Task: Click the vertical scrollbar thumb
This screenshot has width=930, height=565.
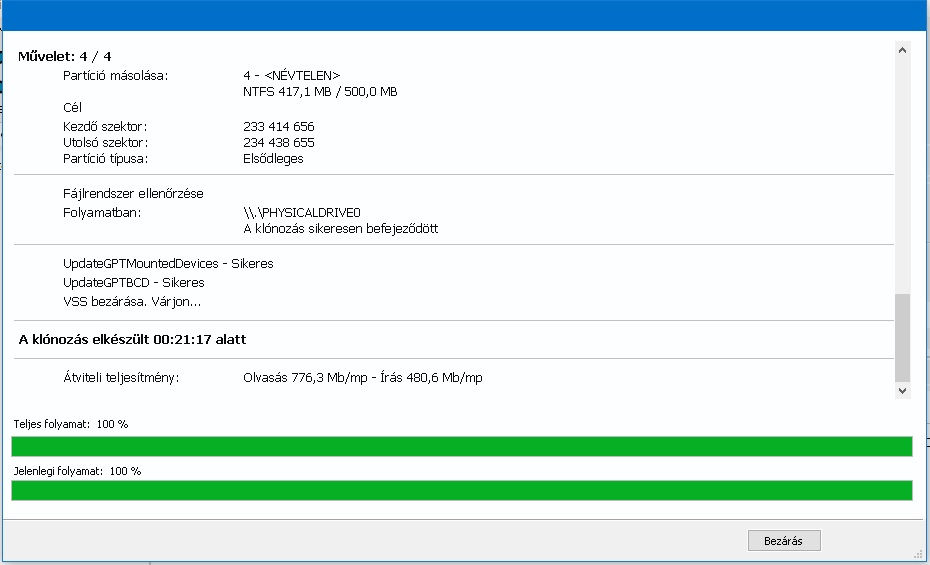Action: click(x=903, y=337)
